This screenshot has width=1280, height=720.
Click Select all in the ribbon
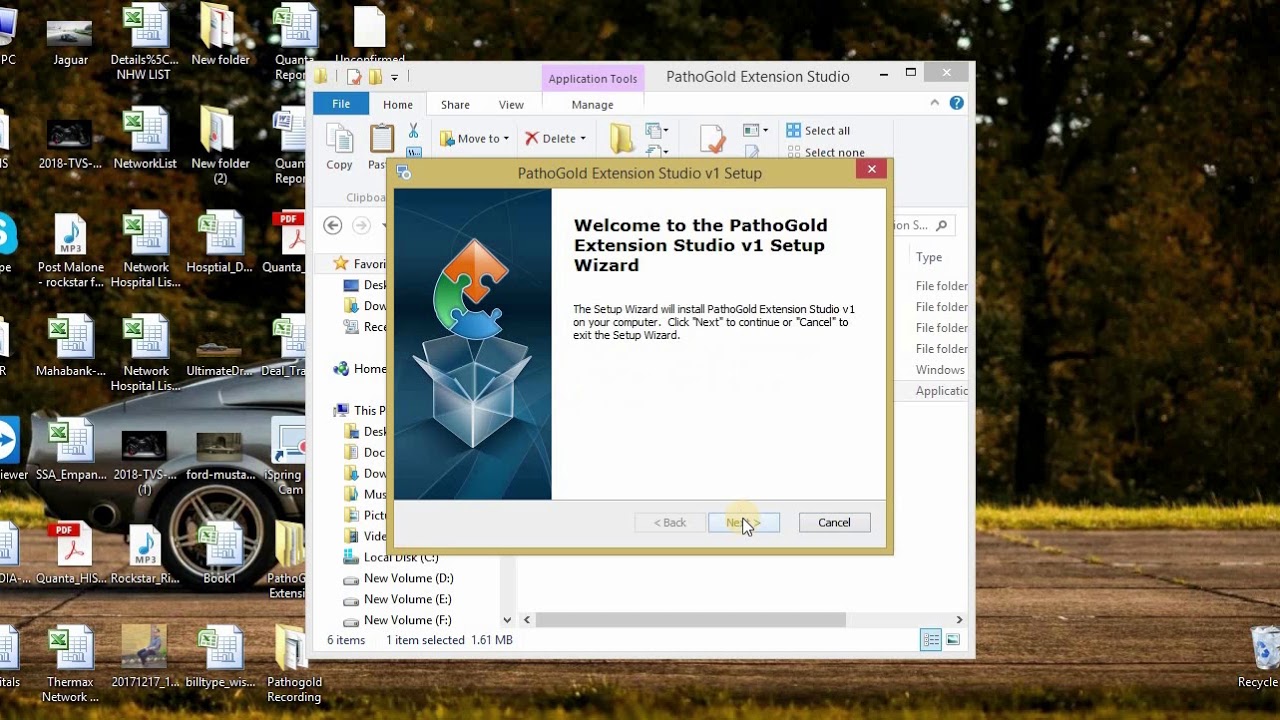818,130
